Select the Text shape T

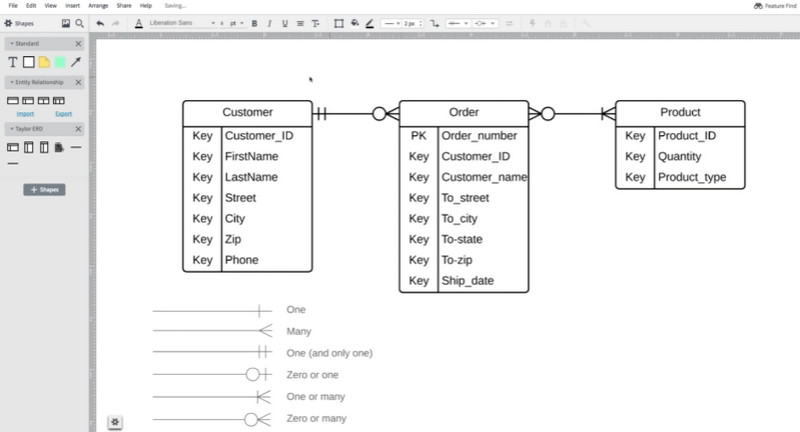tap(13, 62)
